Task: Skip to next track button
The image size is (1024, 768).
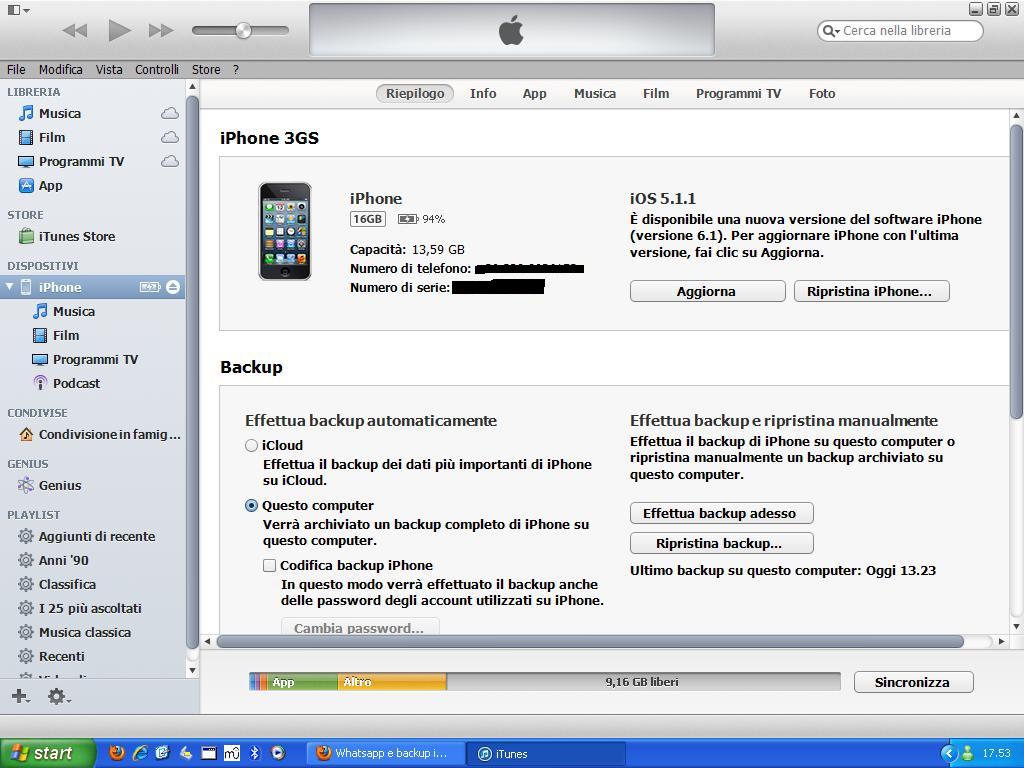Action: coord(160,30)
